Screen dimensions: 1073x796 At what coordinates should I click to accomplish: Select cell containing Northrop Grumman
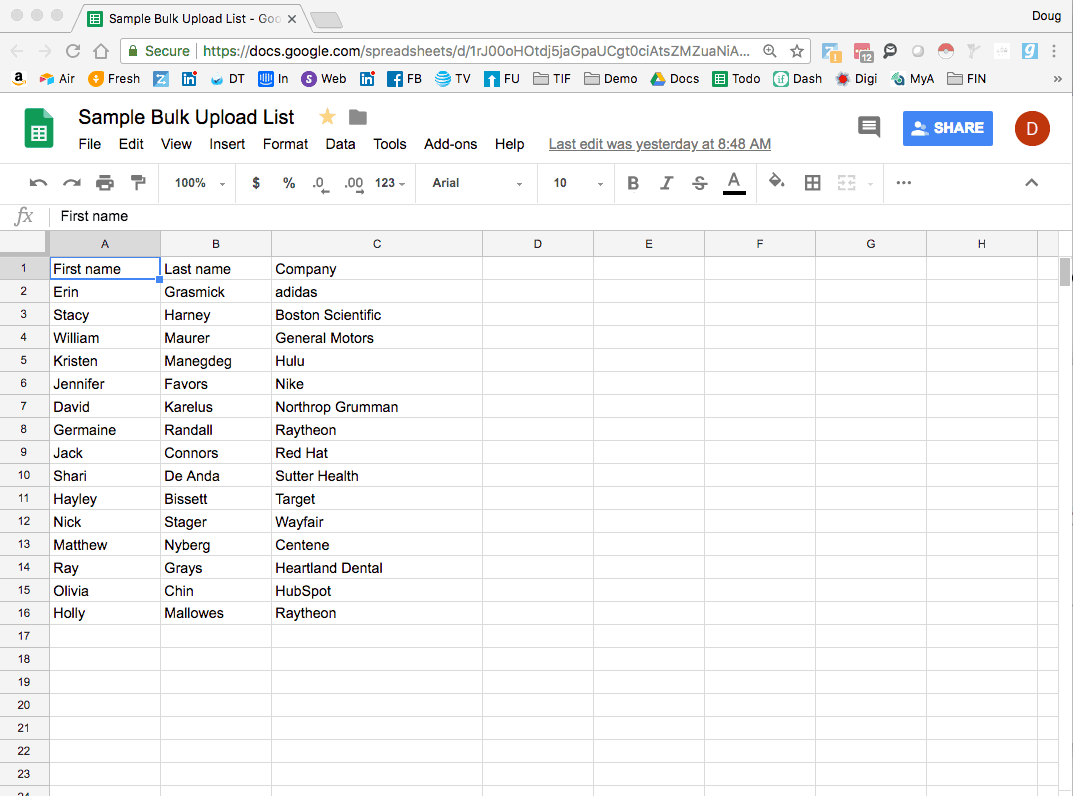pyautogui.click(x=377, y=407)
